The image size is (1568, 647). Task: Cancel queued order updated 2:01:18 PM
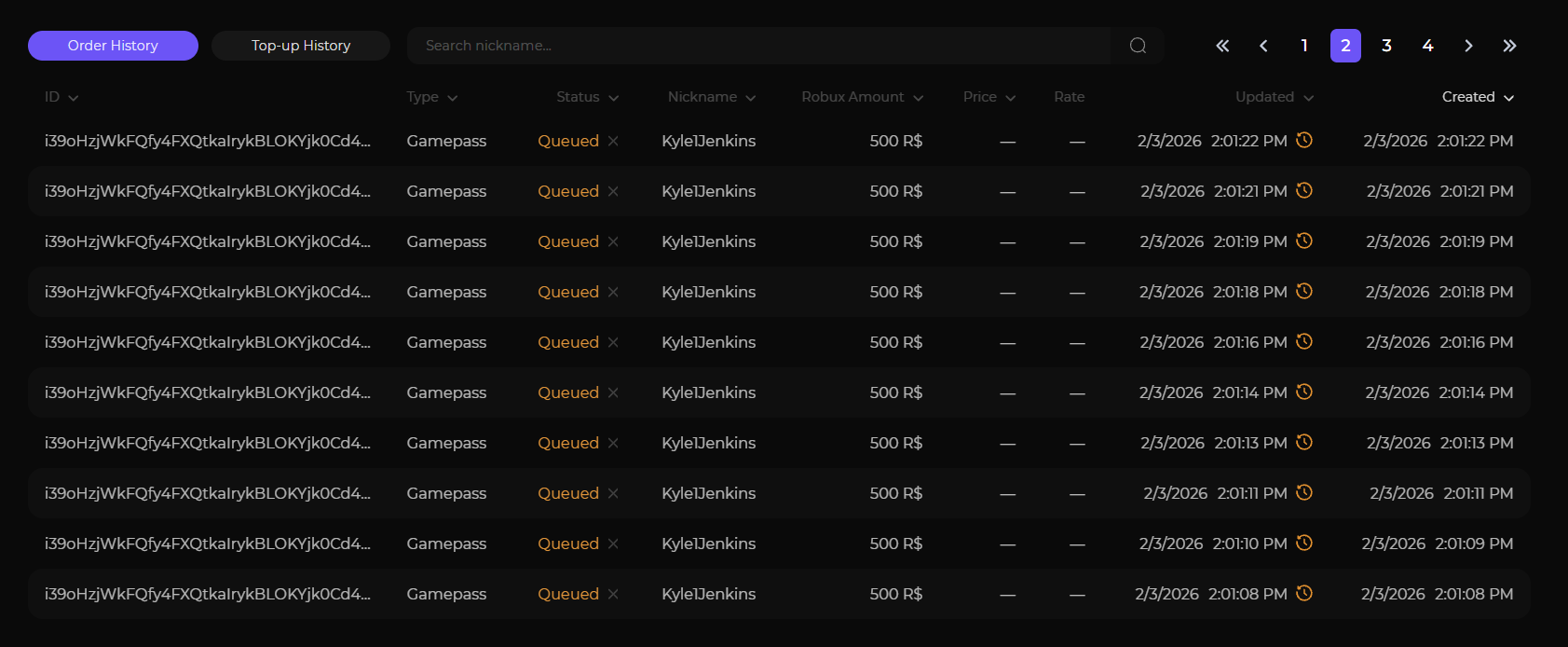[x=613, y=292]
